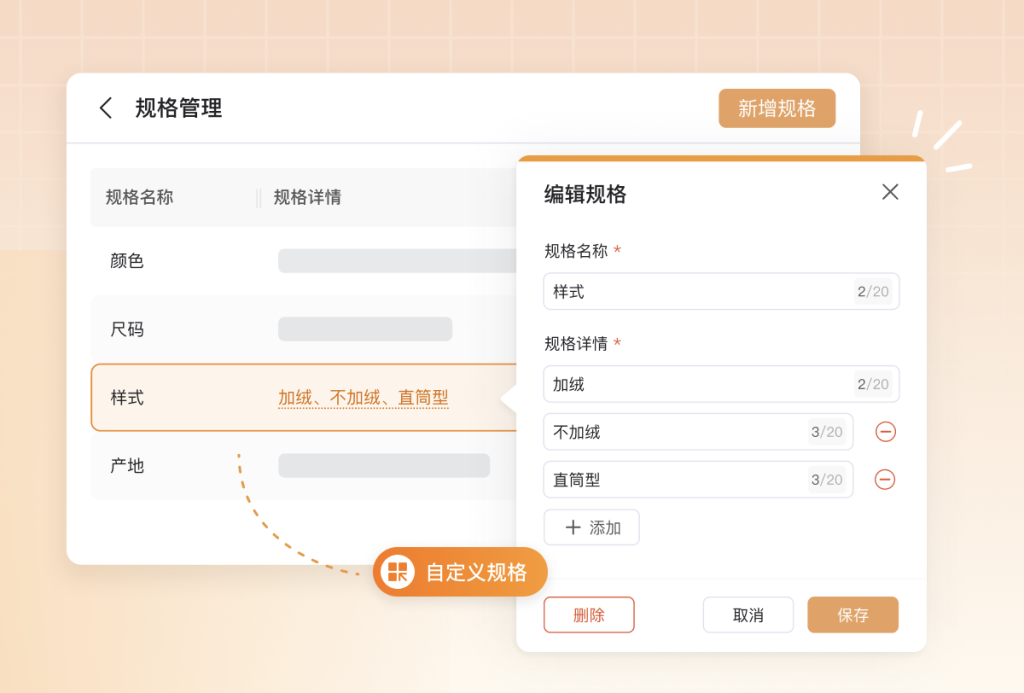Go back using the arrow beside 规格管理
Image resolution: width=1024 pixels, height=693 pixels.
point(106,108)
